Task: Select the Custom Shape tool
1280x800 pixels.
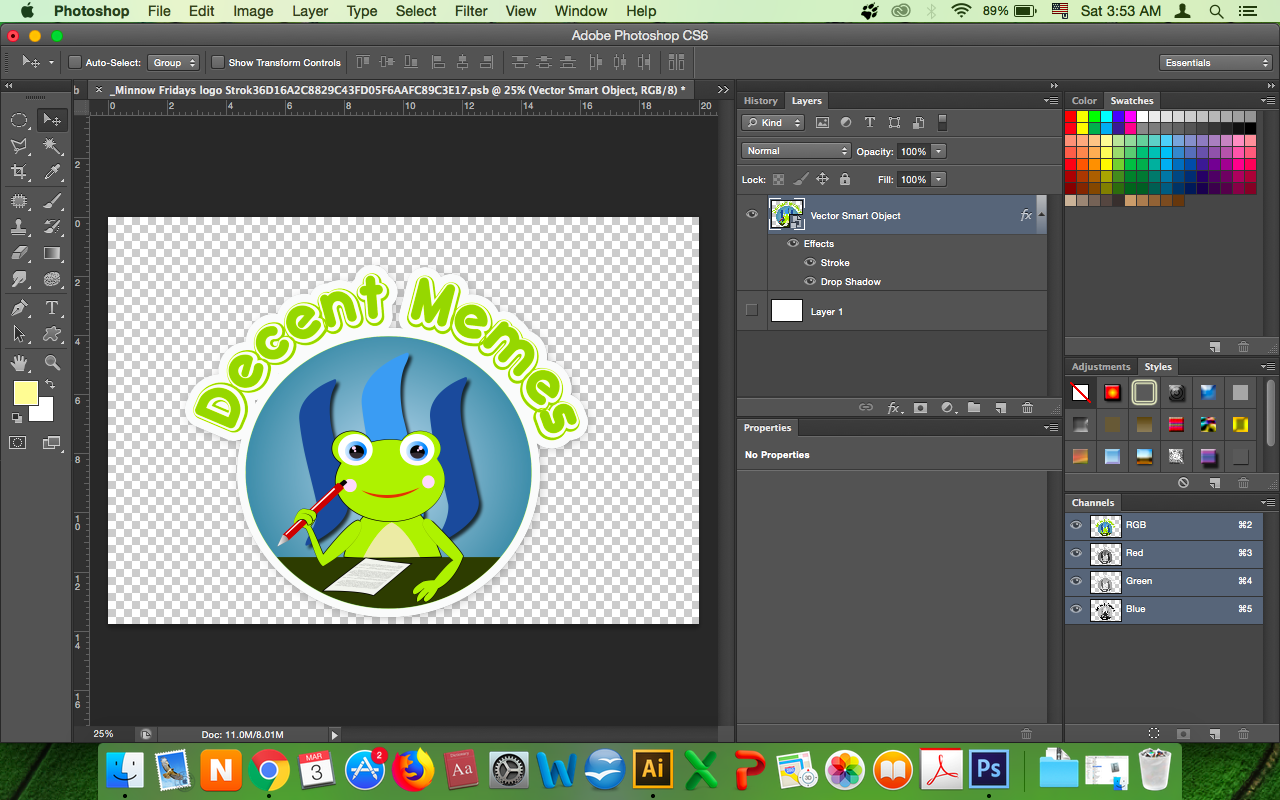Action: click(x=52, y=335)
